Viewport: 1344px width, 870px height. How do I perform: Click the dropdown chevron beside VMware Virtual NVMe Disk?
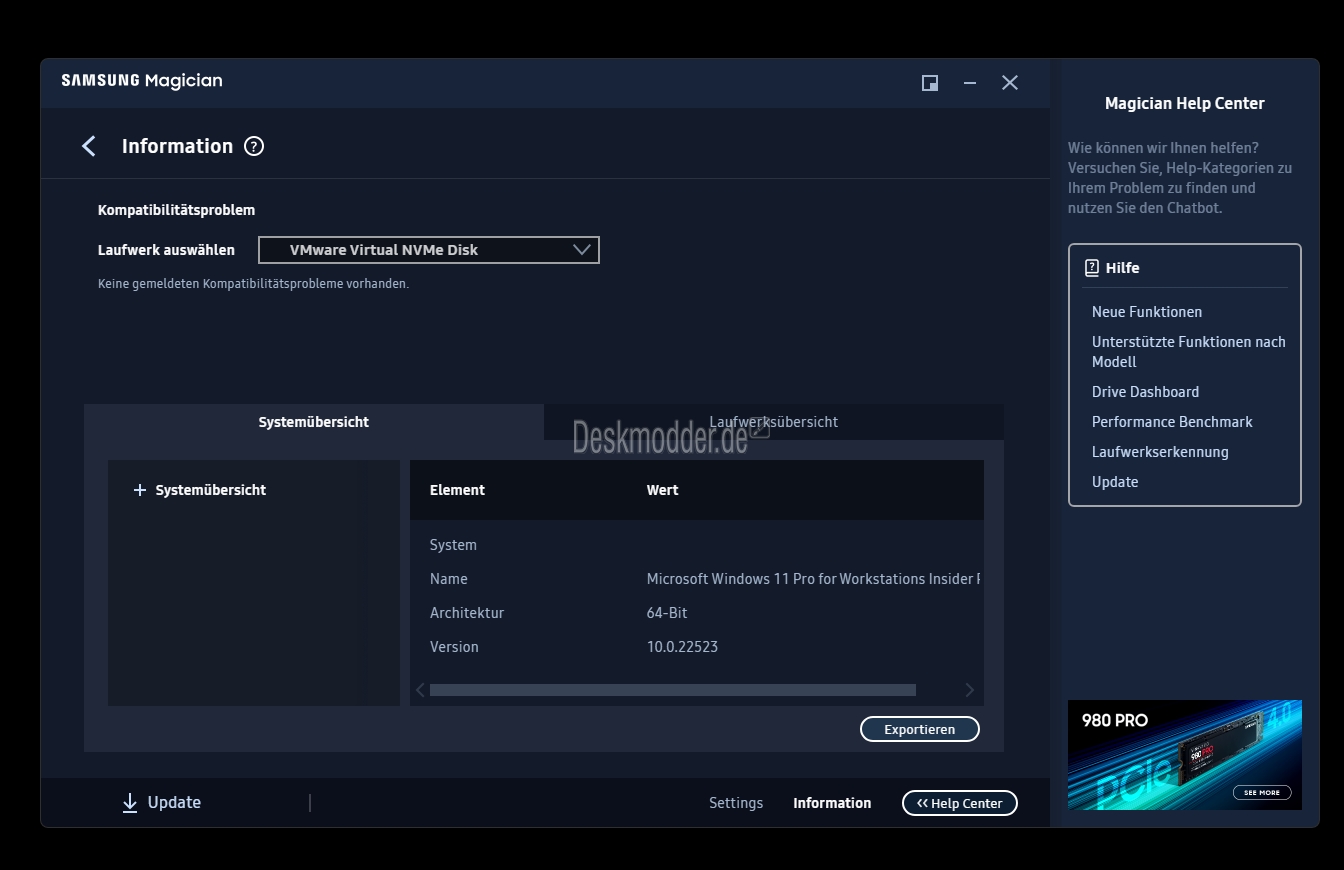(x=582, y=250)
